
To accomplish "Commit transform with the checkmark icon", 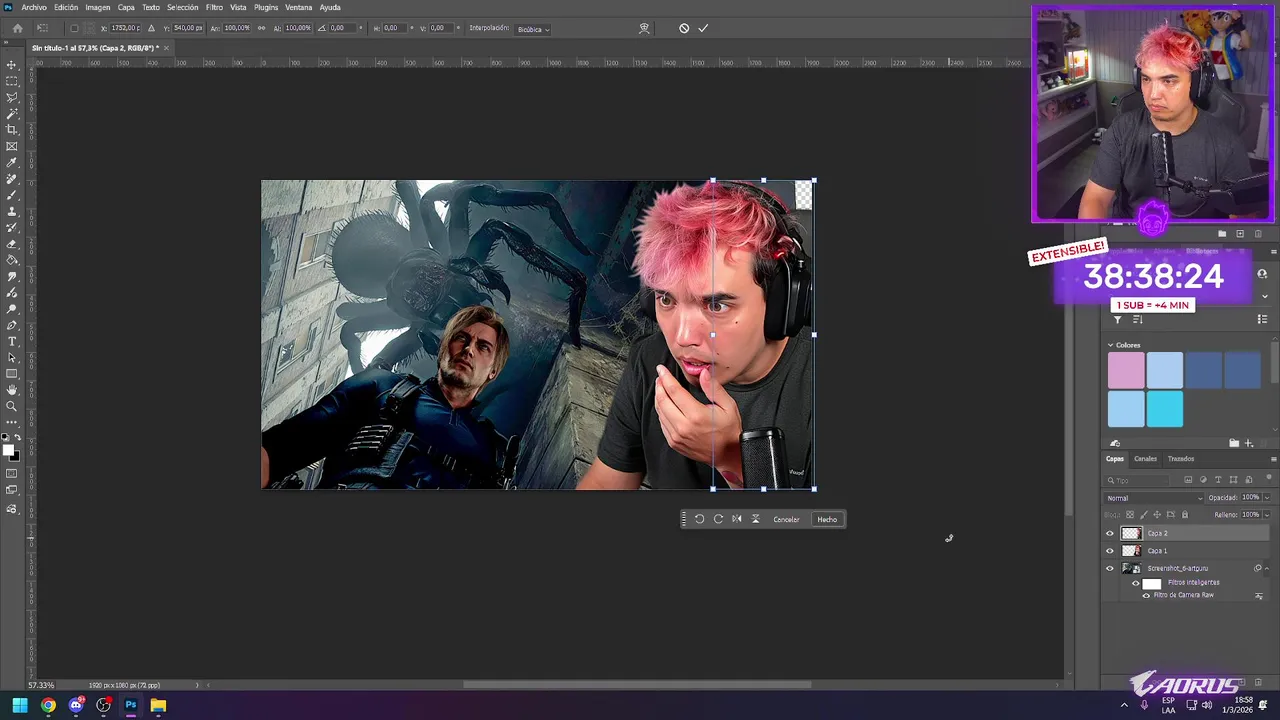I will [x=703, y=28].
